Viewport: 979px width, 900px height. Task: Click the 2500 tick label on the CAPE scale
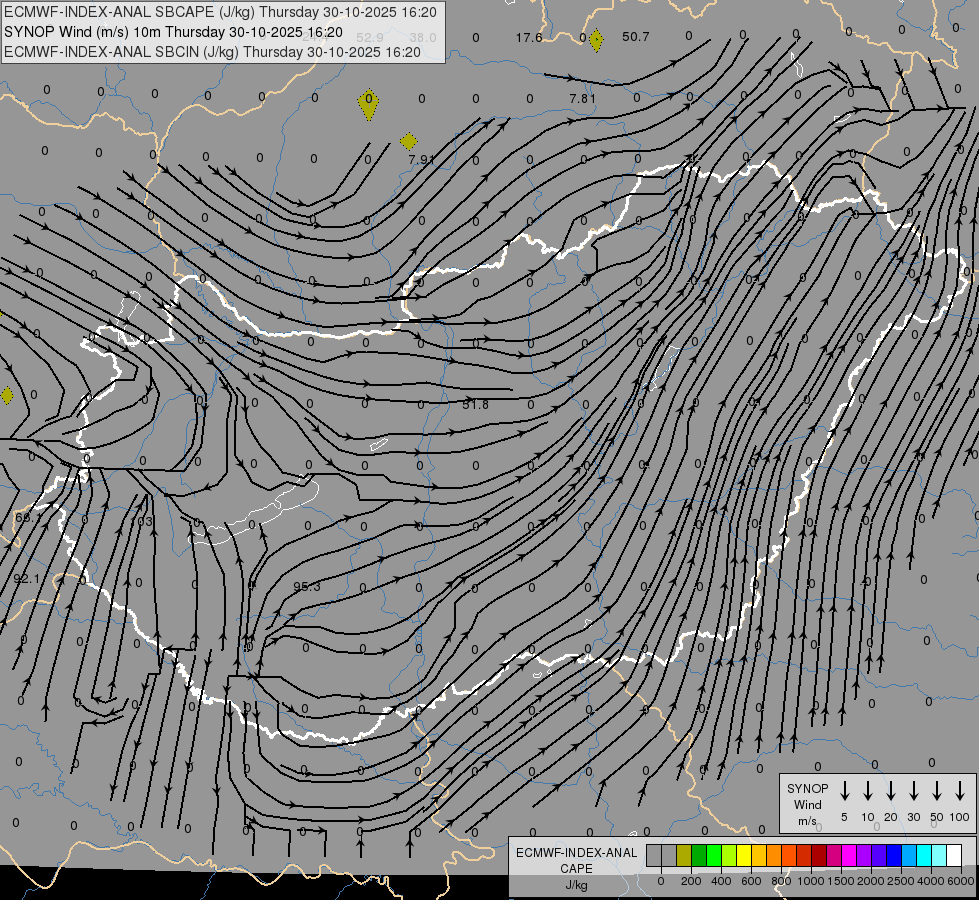[901, 881]
